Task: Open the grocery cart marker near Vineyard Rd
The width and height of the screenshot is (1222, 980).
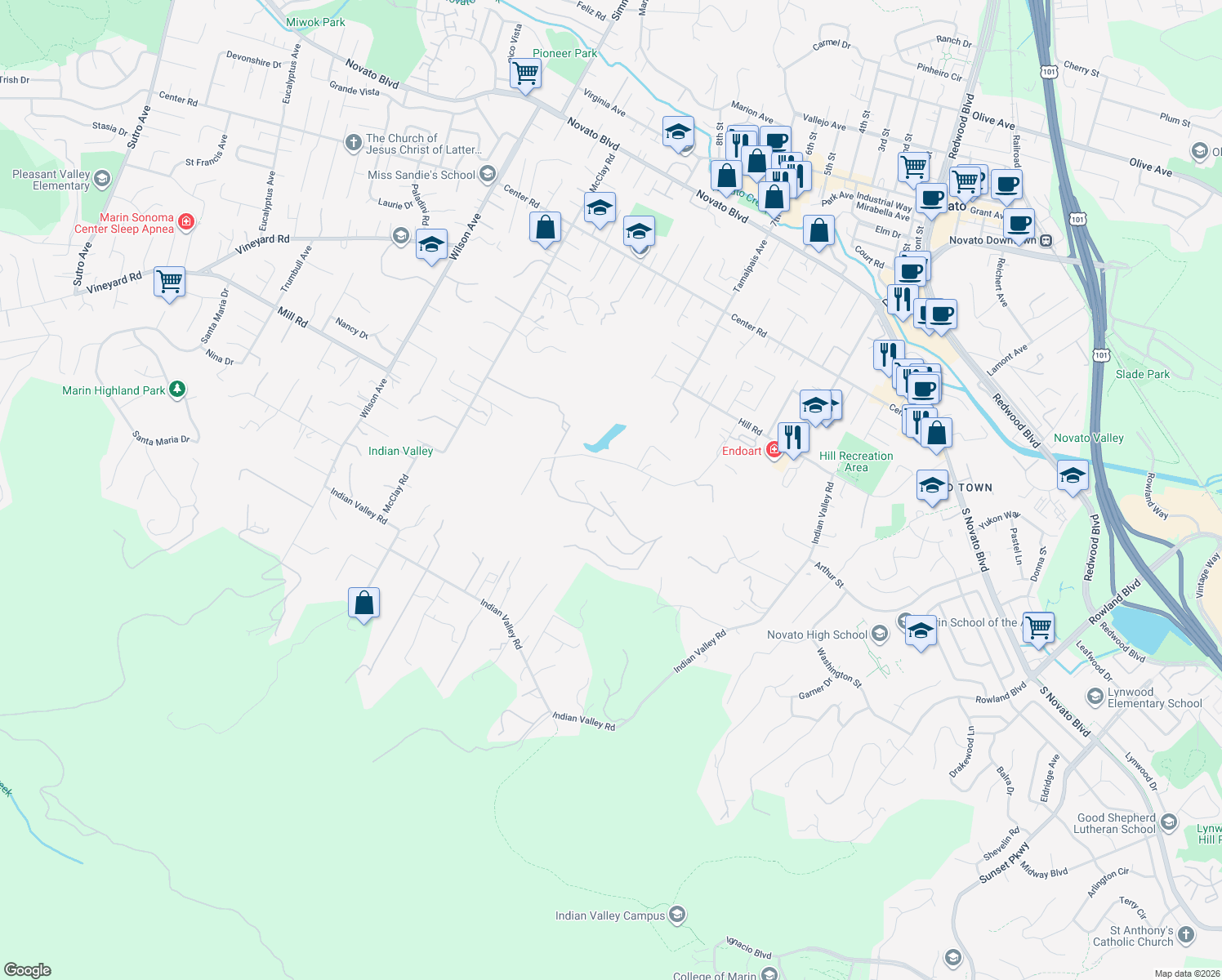Action: point(169,283)
